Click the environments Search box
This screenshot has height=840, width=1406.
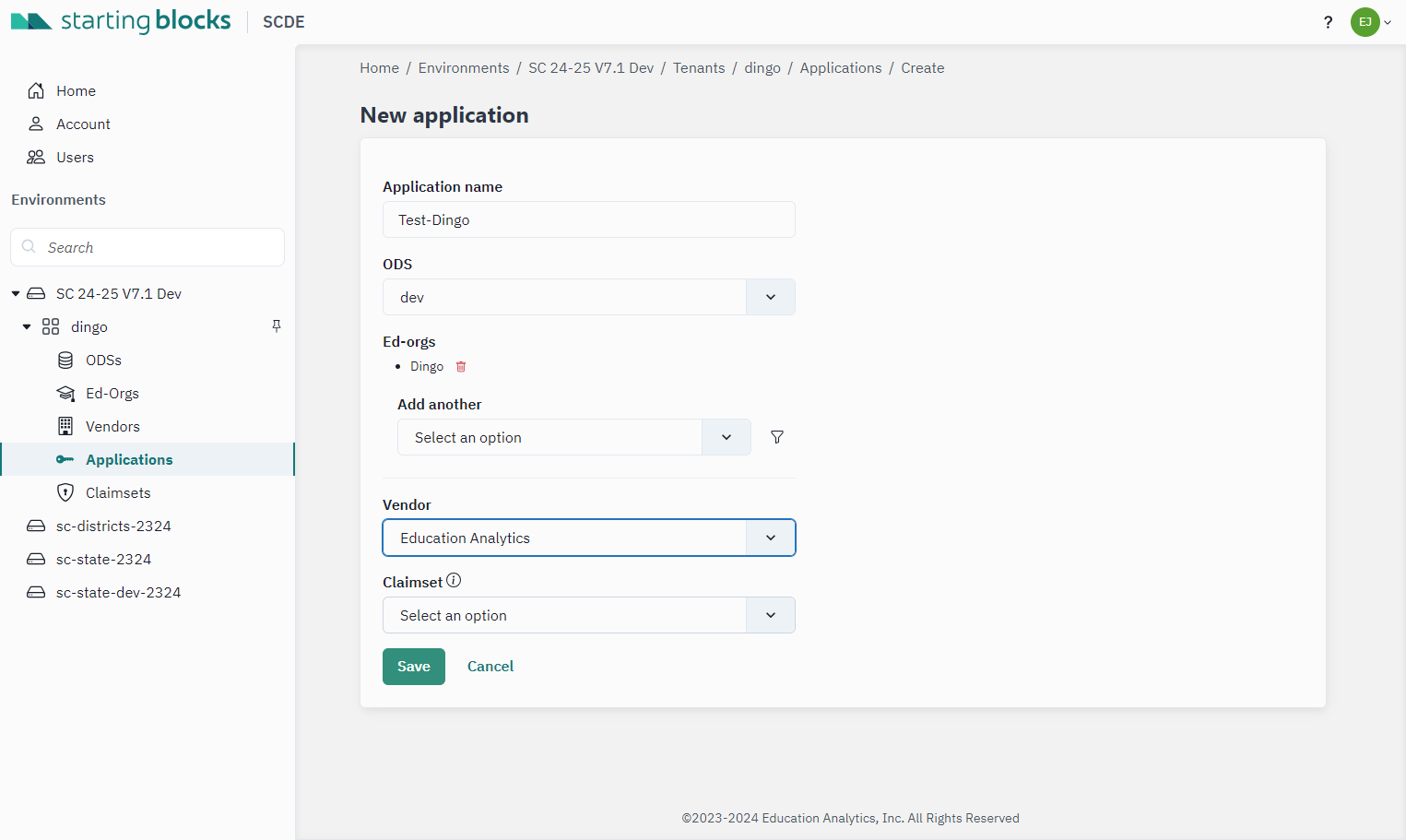(148, 247)
